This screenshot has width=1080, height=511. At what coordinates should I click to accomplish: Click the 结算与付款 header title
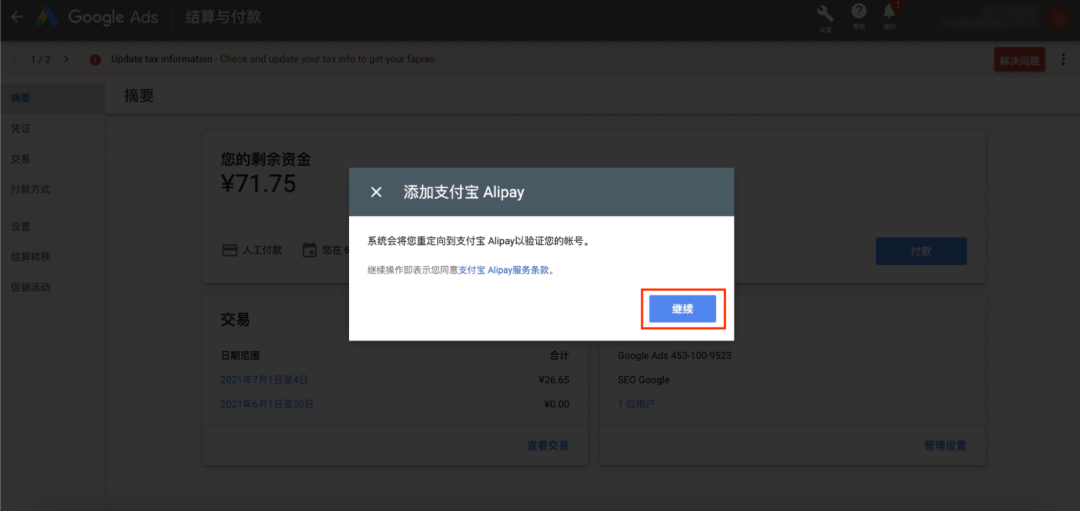pos(224,17)
